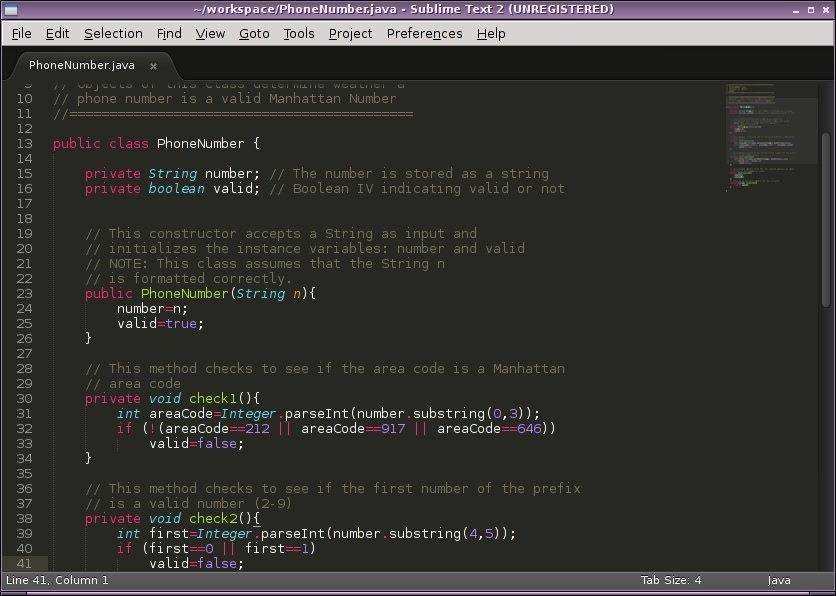Open the Project menu

pos(350,33)
